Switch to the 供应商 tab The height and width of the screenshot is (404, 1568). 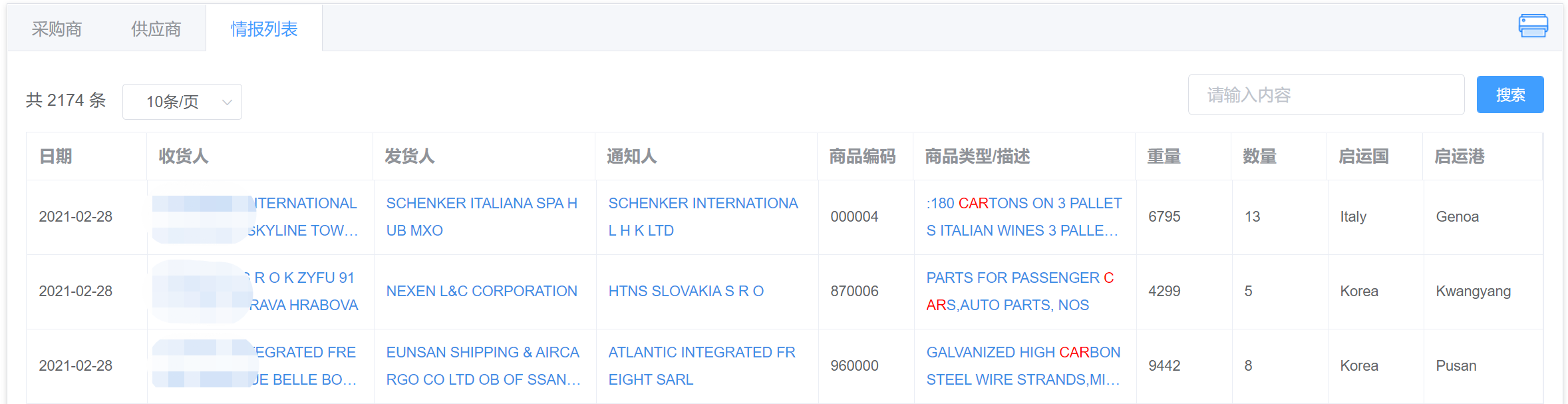coord(156,29)
